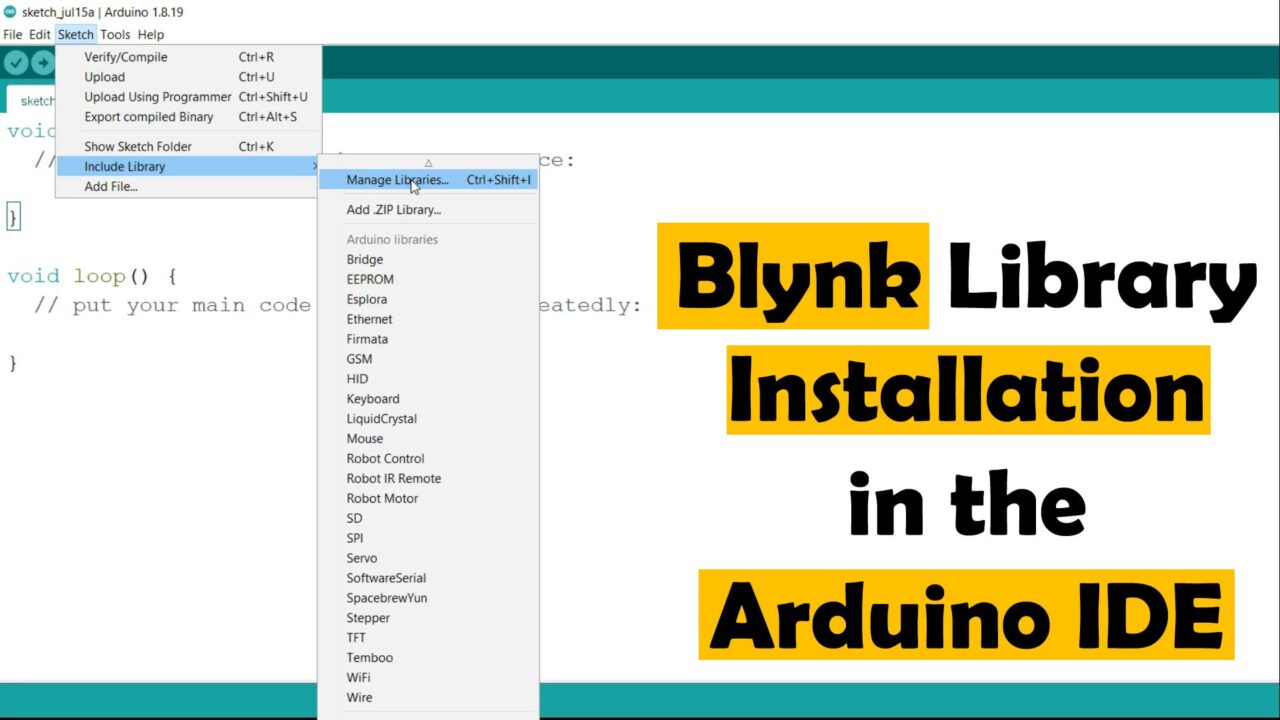Click the 'void loop() {' code line
1280x720 pixels.
(x=92, y=276)
